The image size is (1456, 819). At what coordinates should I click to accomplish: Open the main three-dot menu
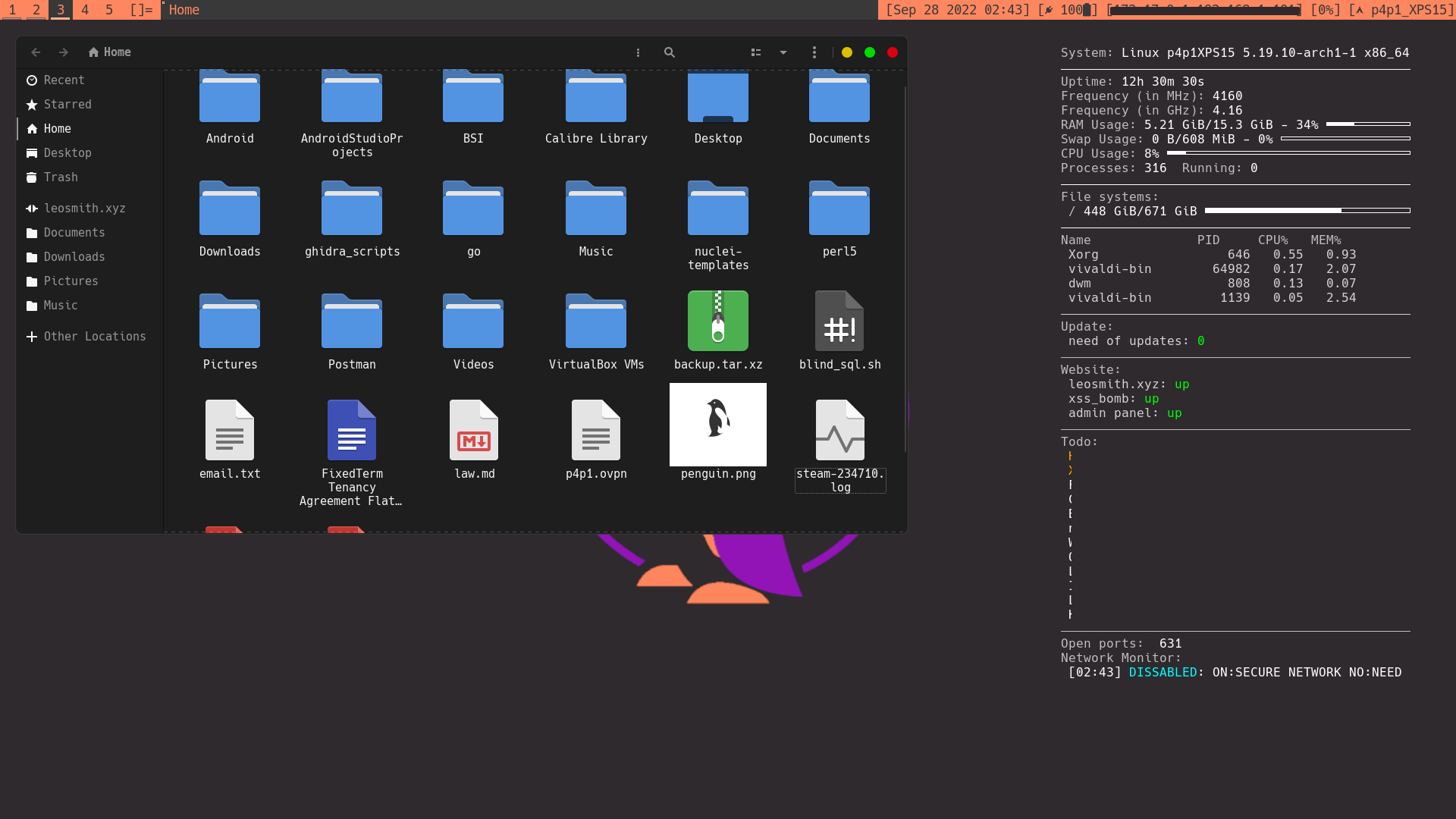point(814,52)
